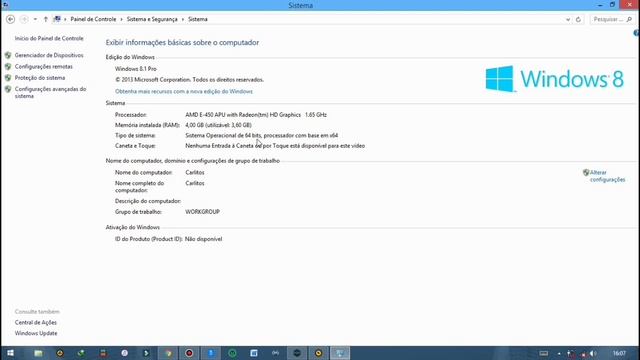Open Gerenciador de Dispositivos
The height and width of the screenshot is (360, 640).
49,55
